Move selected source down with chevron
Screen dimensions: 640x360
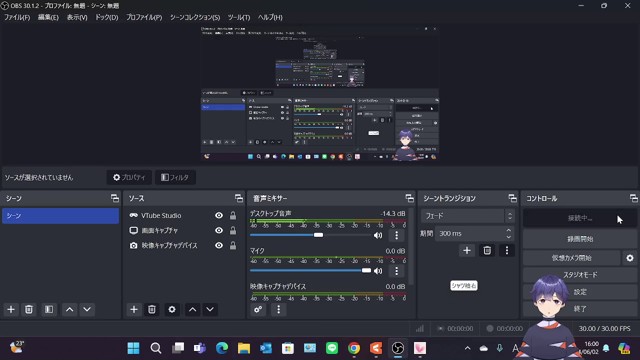(x=210, y=309)
